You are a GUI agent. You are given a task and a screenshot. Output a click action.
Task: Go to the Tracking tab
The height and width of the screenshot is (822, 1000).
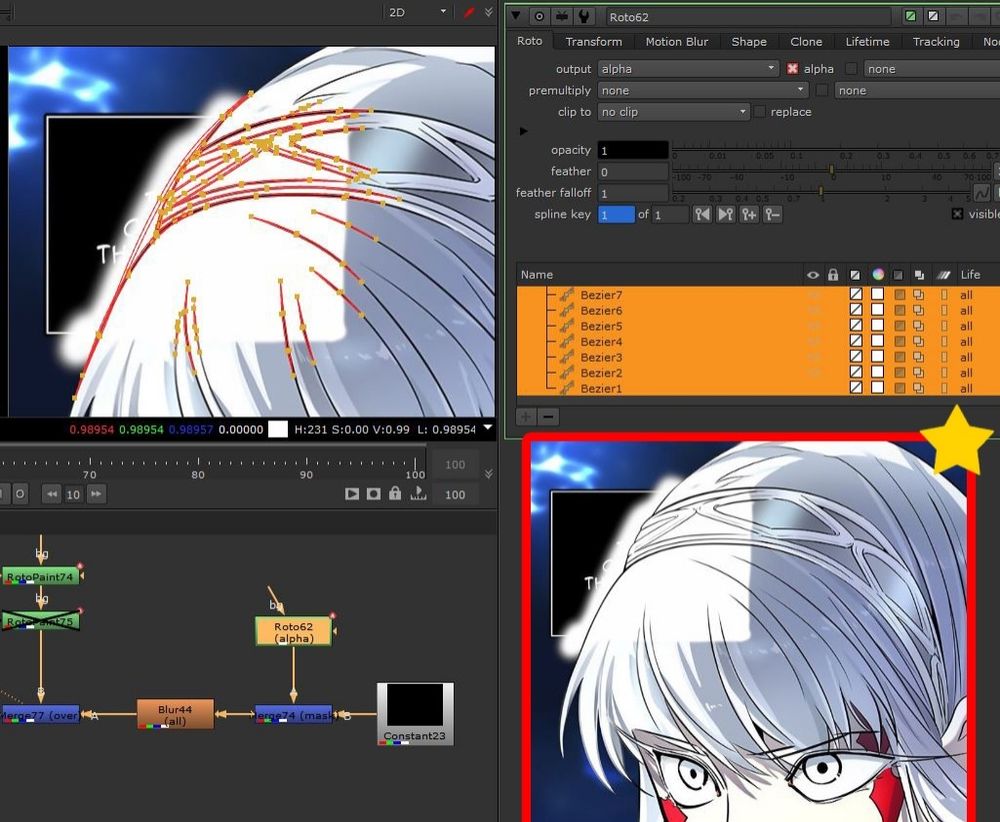tap(936, 41)
